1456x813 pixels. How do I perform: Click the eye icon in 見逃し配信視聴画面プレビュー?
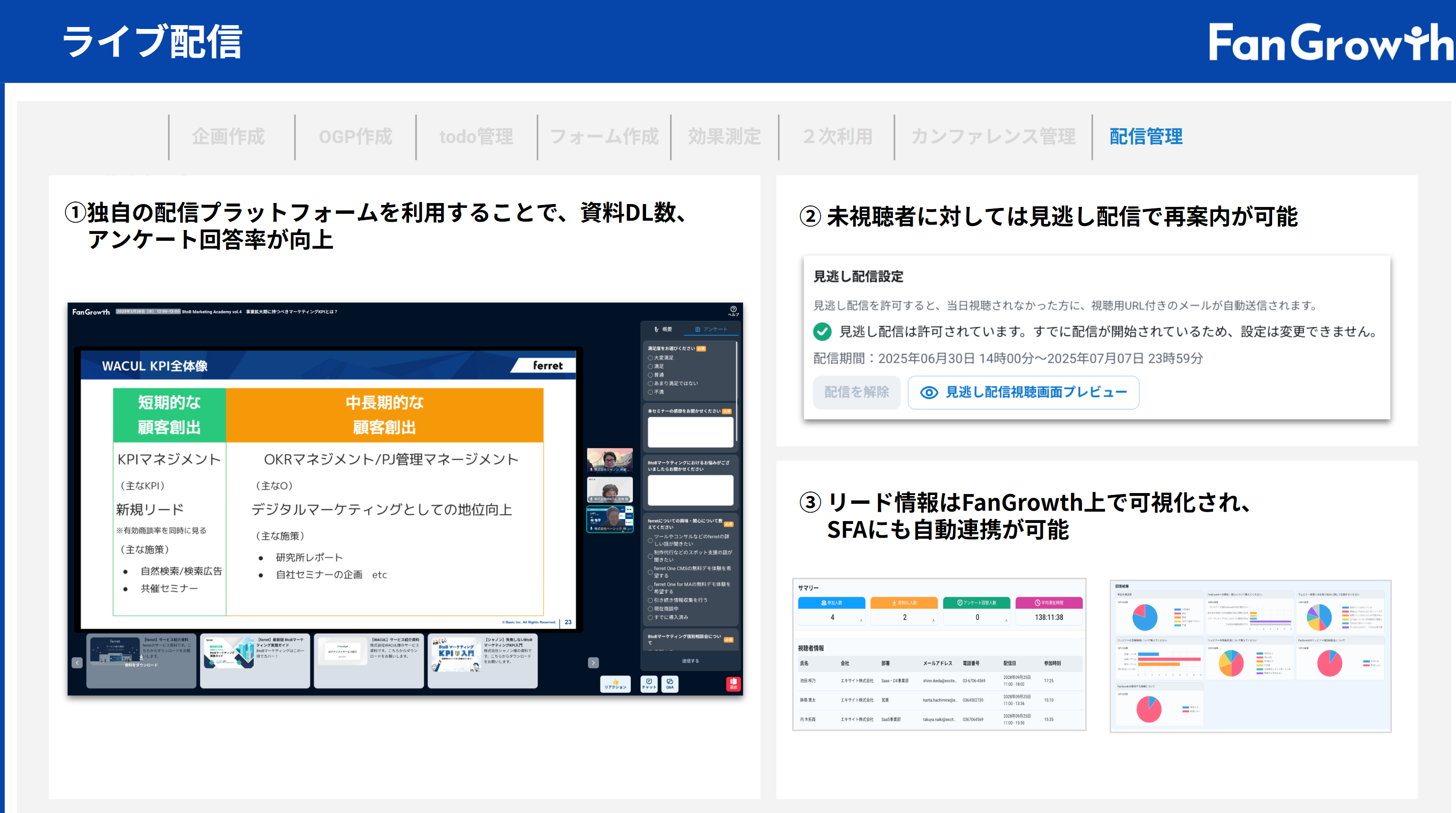(x=929, y=393)
